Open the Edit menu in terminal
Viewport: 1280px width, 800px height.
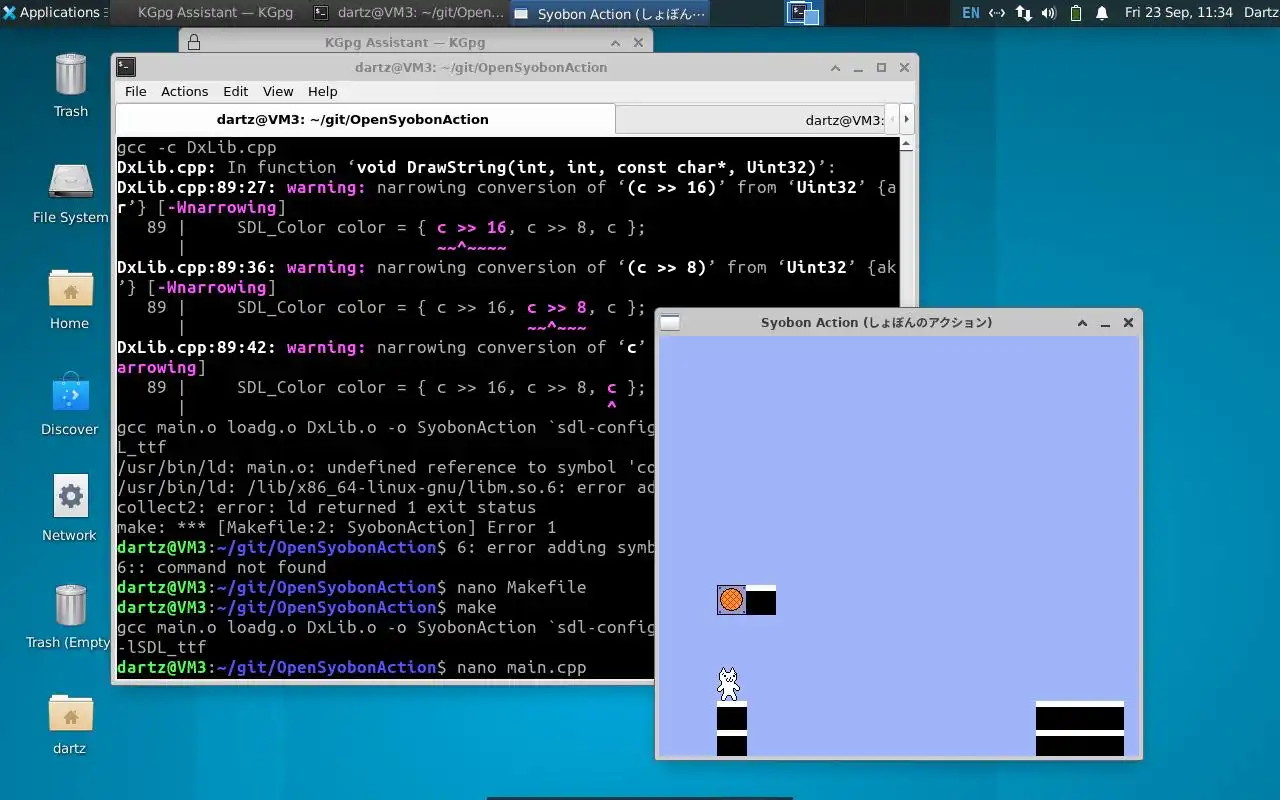pos(236,91)
